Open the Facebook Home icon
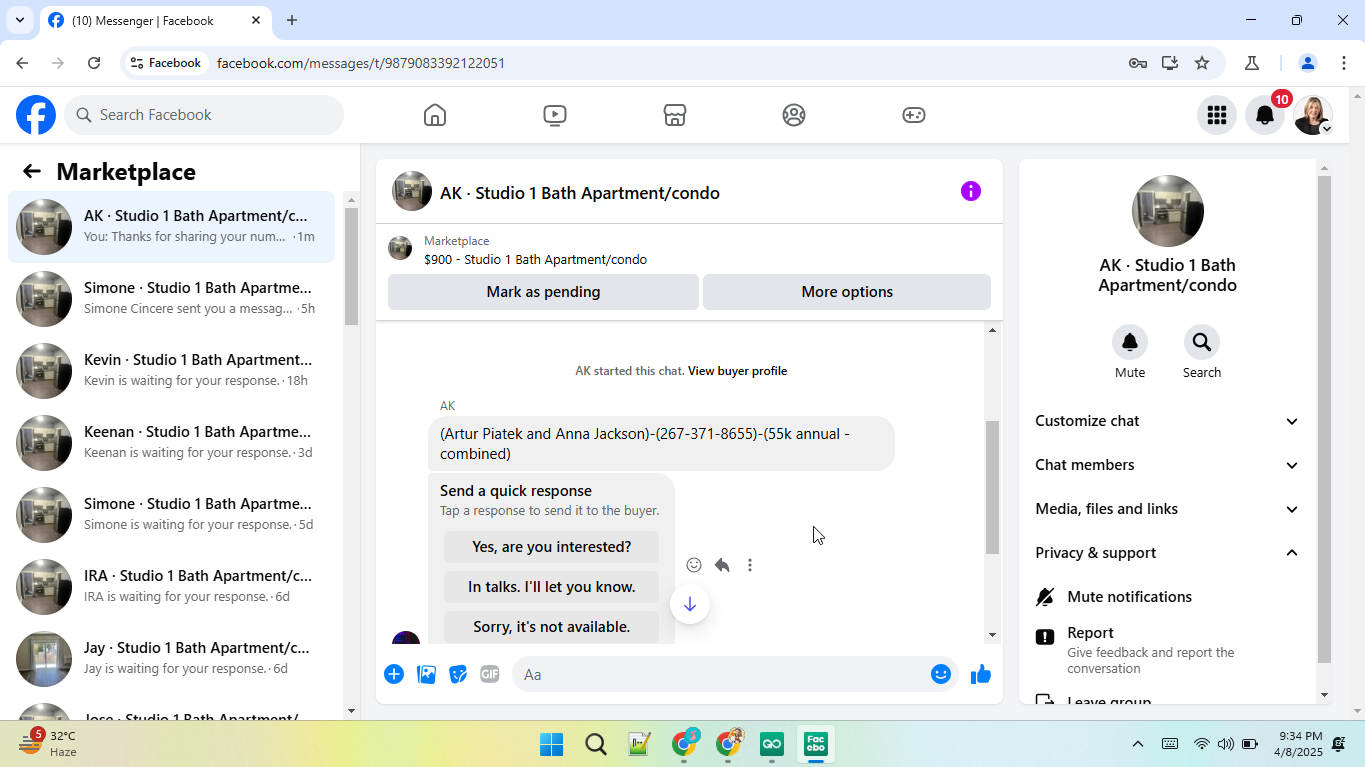Image resolution: width=1365 pixels, height=767 pixels. click(434, 115)
